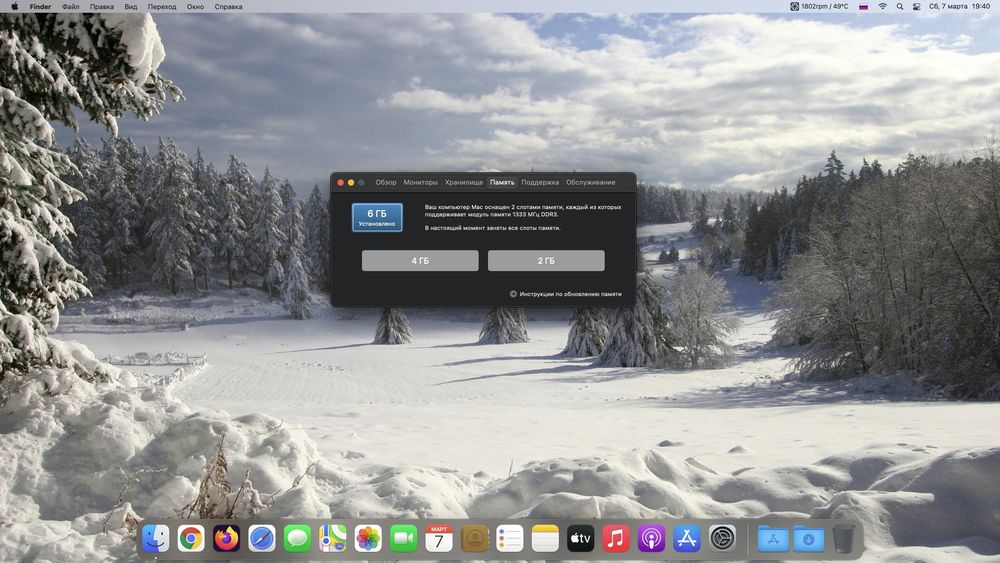
Task: Close the memory info window
Action: tap(341, 182)
